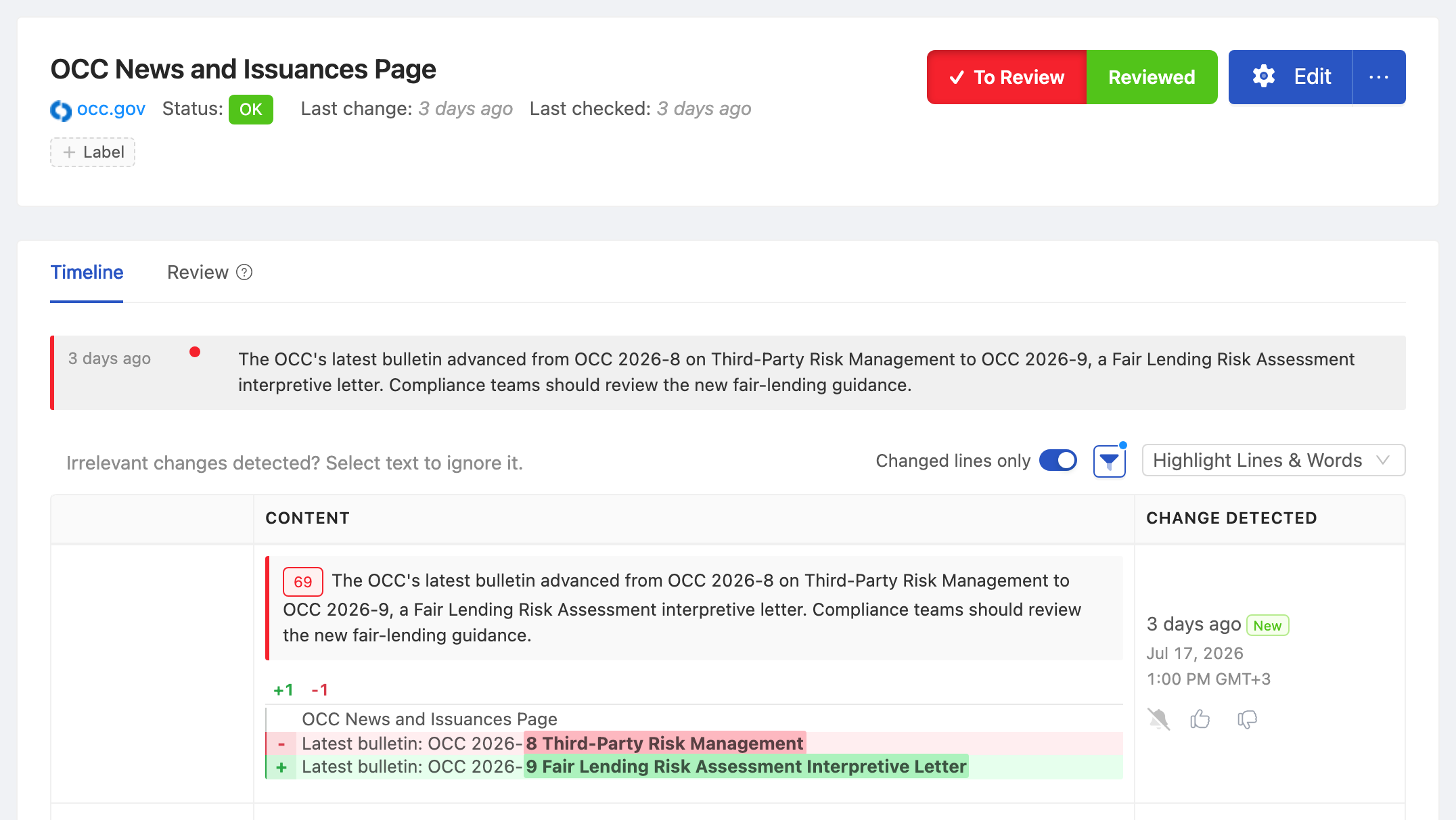Click the Edit button

(x=1290, y=77)
